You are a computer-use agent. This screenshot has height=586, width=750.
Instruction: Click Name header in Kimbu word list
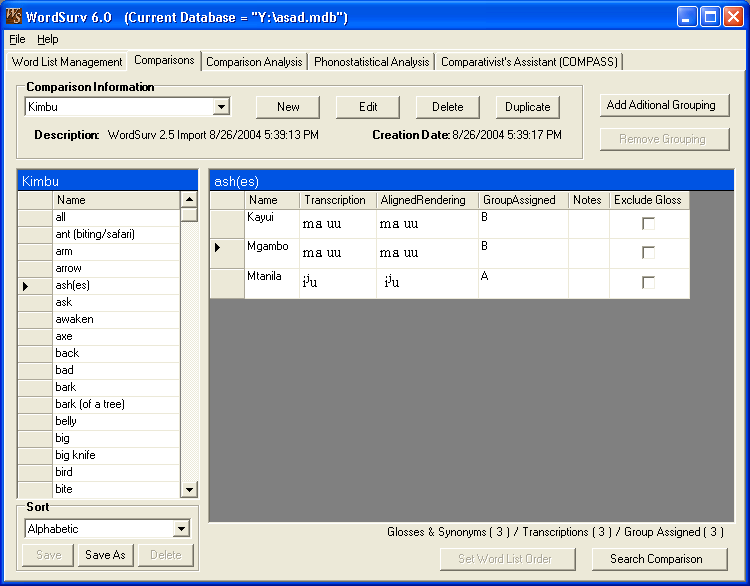tap(116, 200)
